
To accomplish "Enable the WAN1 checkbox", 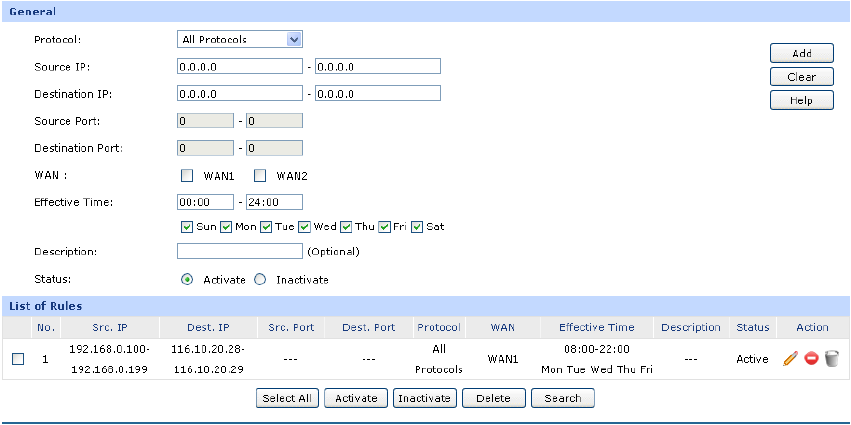I will [186, 176].
